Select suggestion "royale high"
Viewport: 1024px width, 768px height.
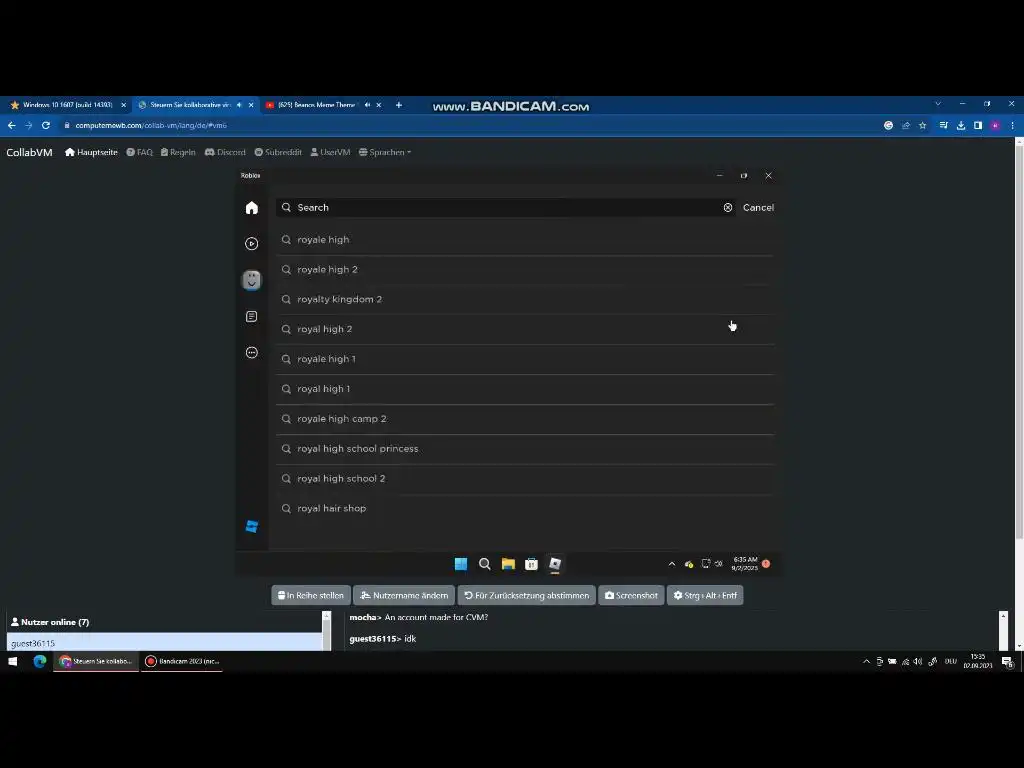pyautogui.click(x=525, y=240)
